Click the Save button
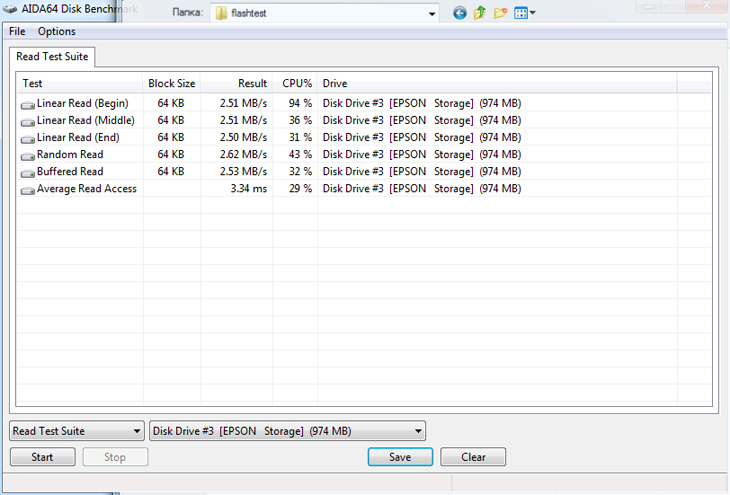 [400, 457]
